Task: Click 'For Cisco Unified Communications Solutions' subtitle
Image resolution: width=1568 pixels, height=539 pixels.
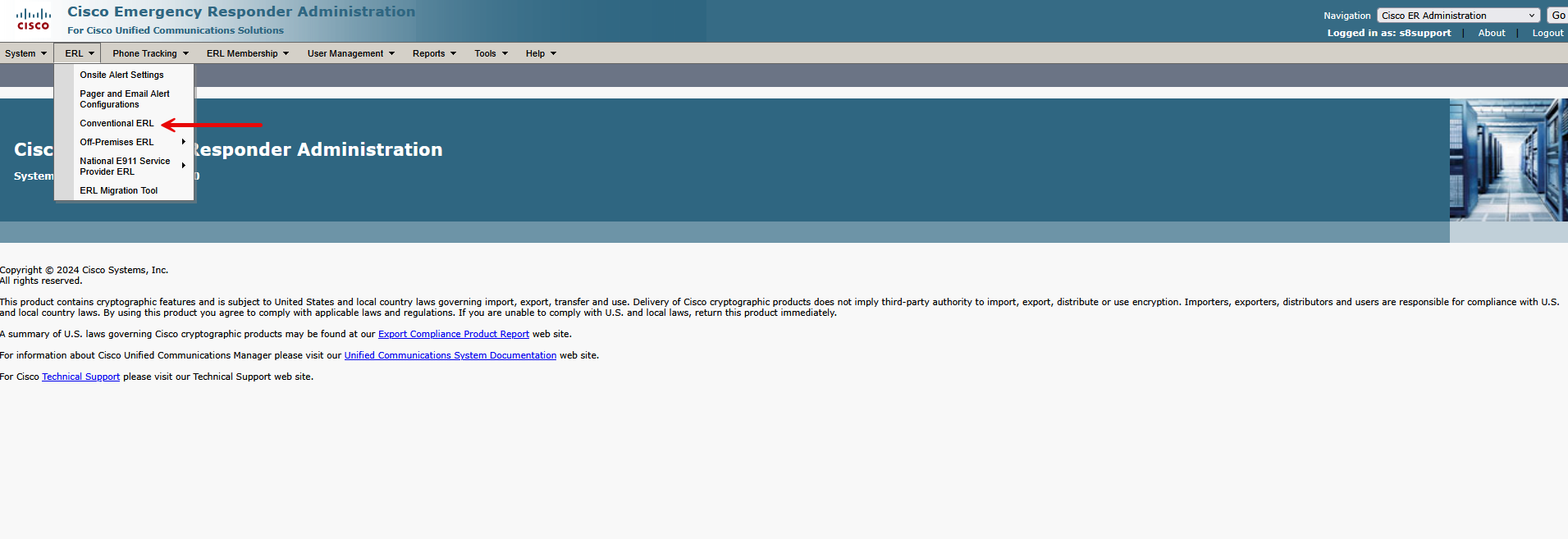Action: (176, 30)
